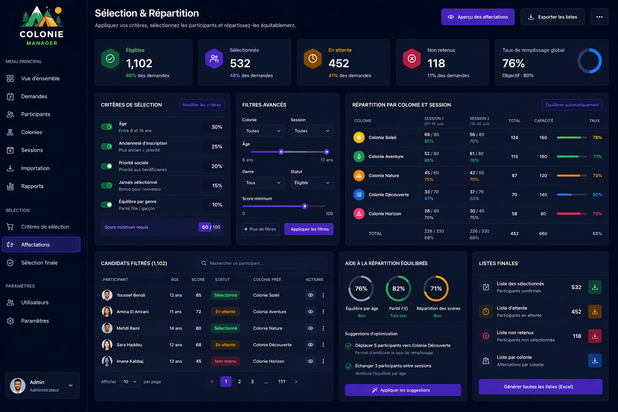Viewport: 618px width, 412px height.
Task: Download the Liste d'attente
Action: point(595,311)
